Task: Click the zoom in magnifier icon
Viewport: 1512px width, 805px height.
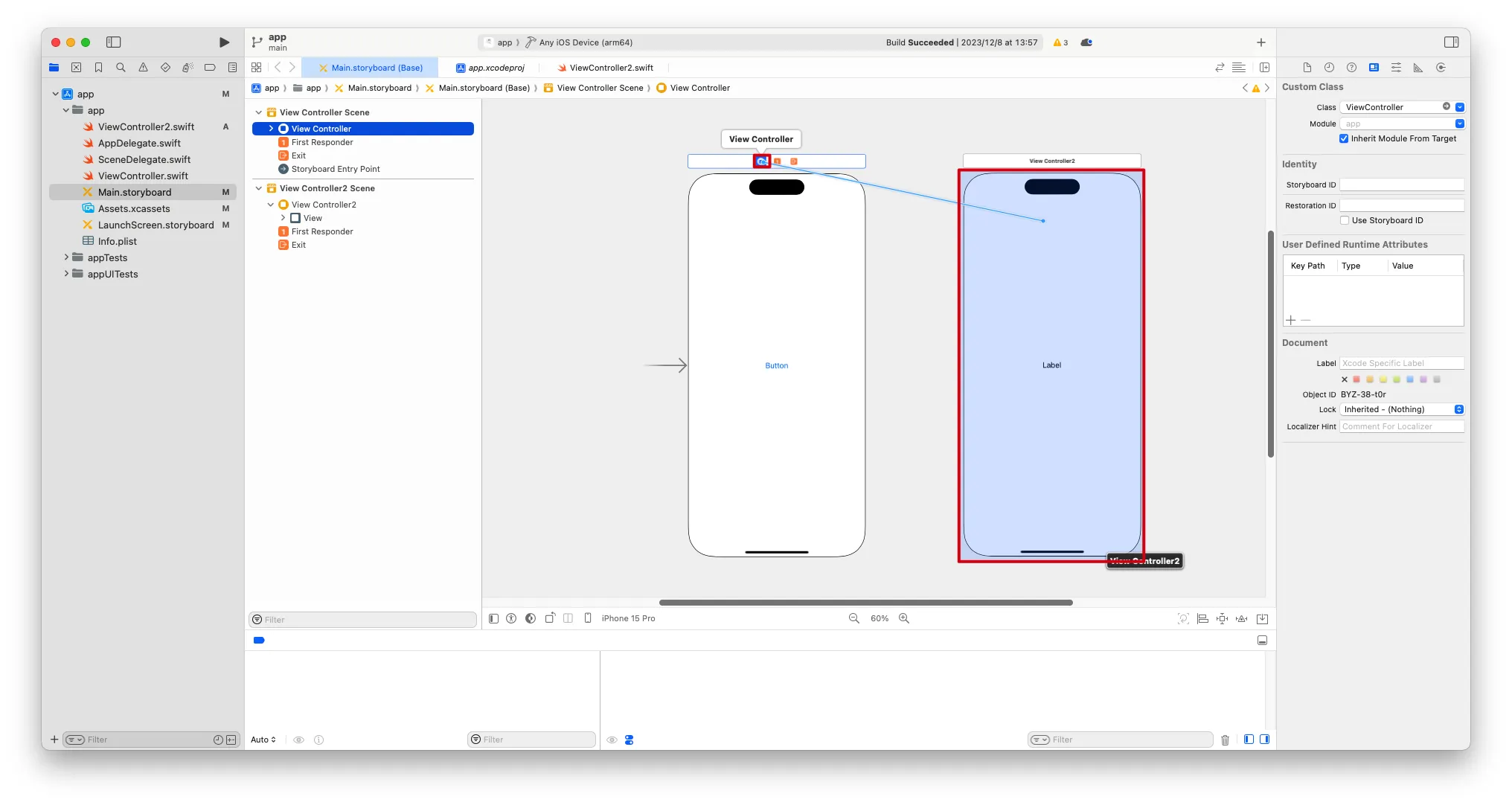Action: tap(904, 618)
